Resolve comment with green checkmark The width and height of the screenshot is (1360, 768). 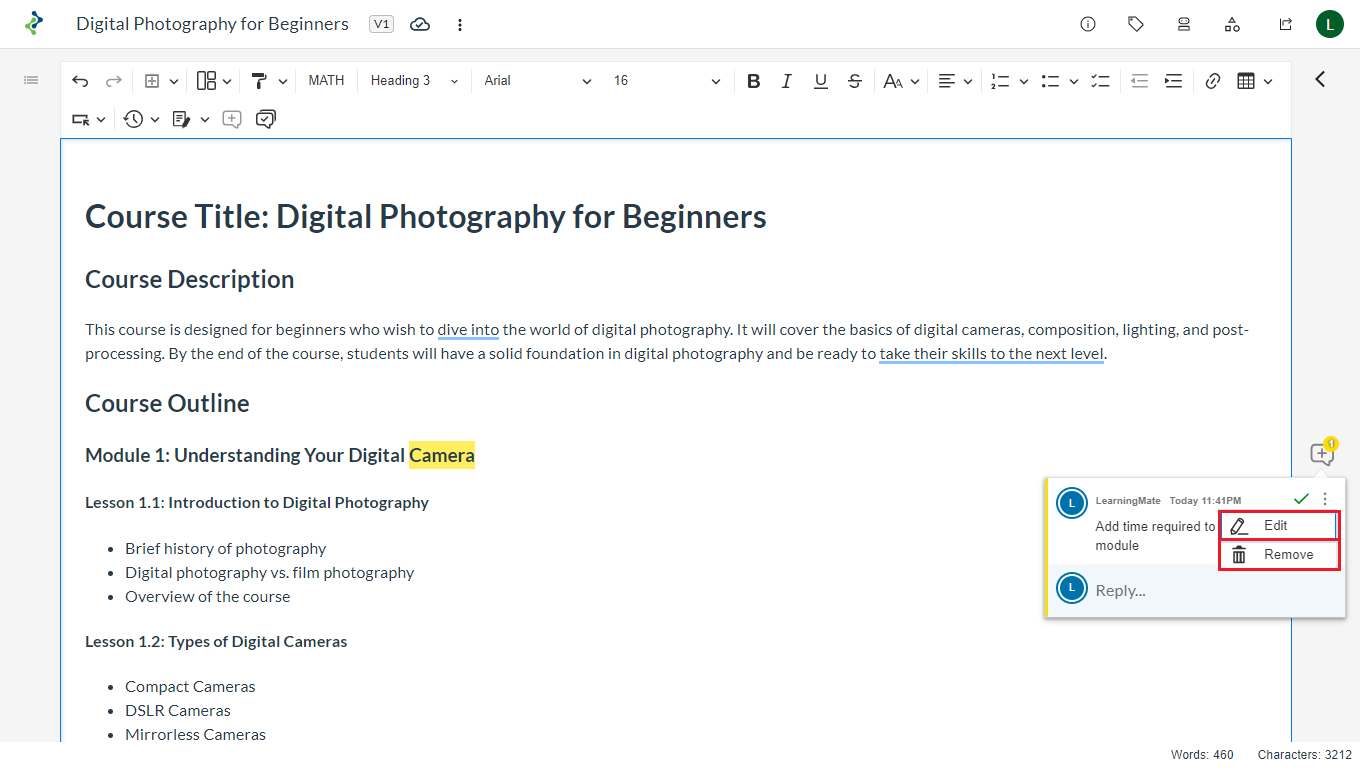(x=1301, y=498)
